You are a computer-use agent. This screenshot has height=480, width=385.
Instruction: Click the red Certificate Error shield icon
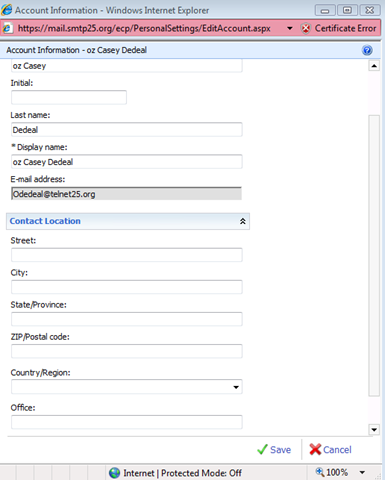[x=305, y=28]
